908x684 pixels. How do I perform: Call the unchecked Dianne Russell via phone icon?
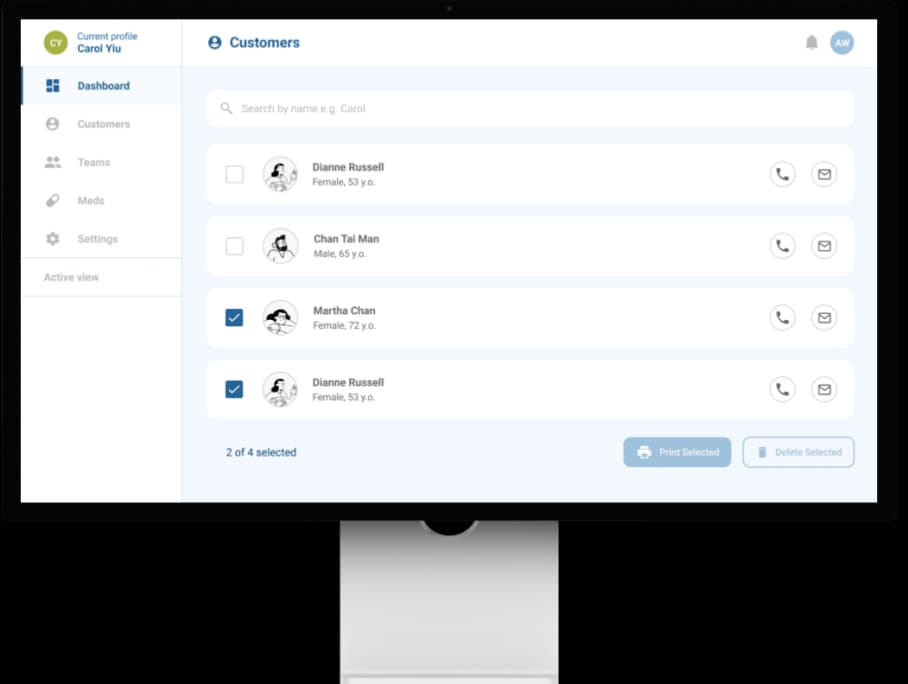click(x=782, y=174)
